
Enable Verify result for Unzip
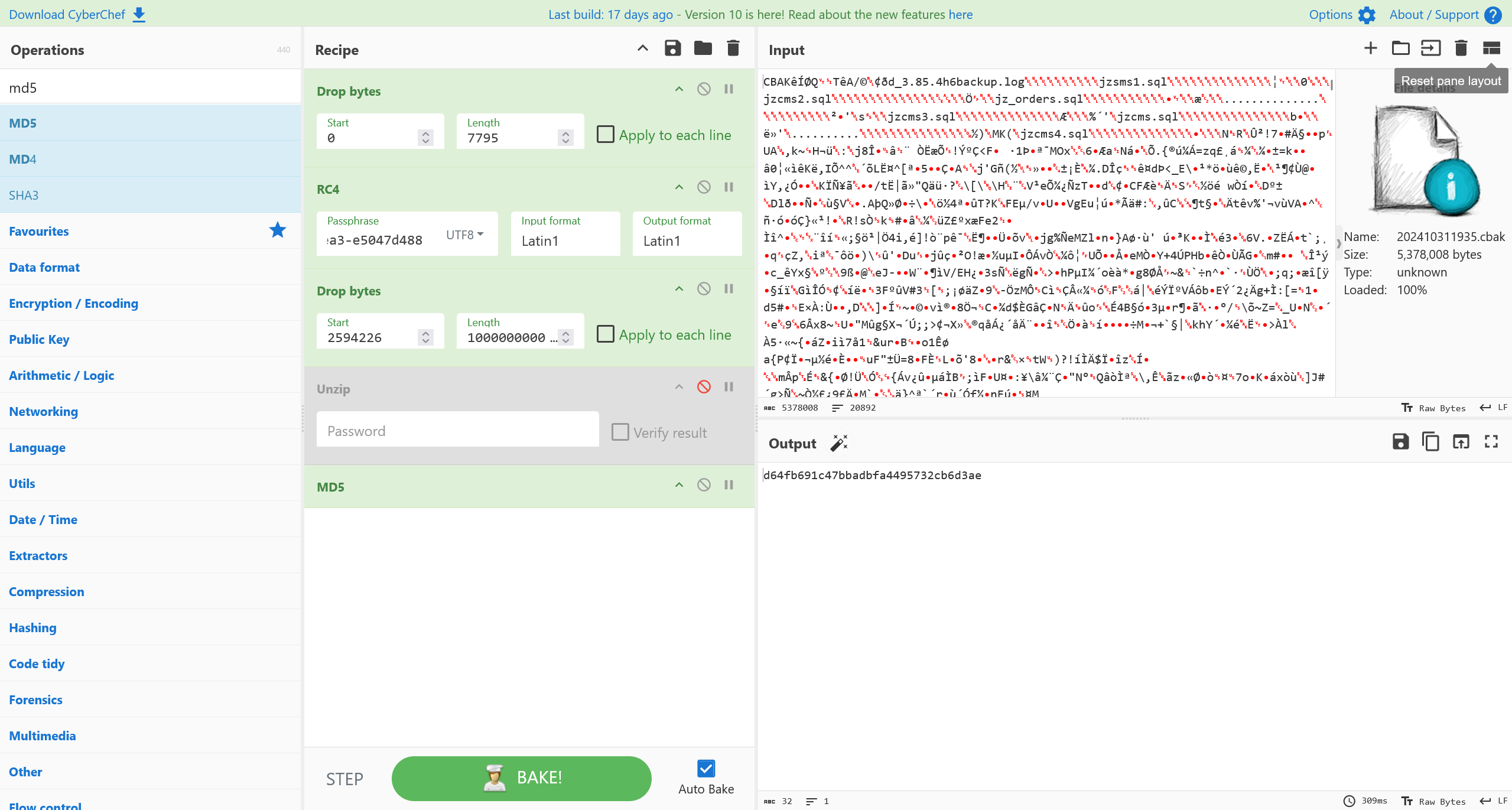[620, 432]
